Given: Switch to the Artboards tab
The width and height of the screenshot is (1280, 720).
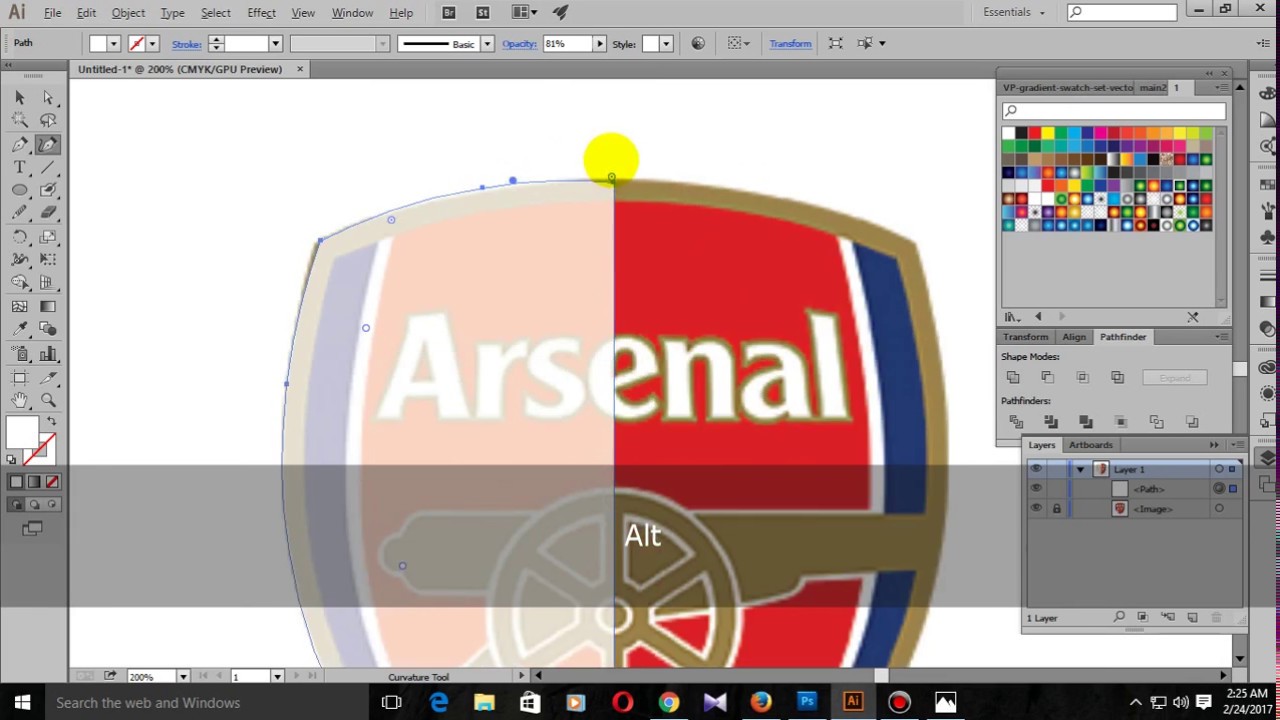Looking at the screenshot, I should click(1091, 445).
